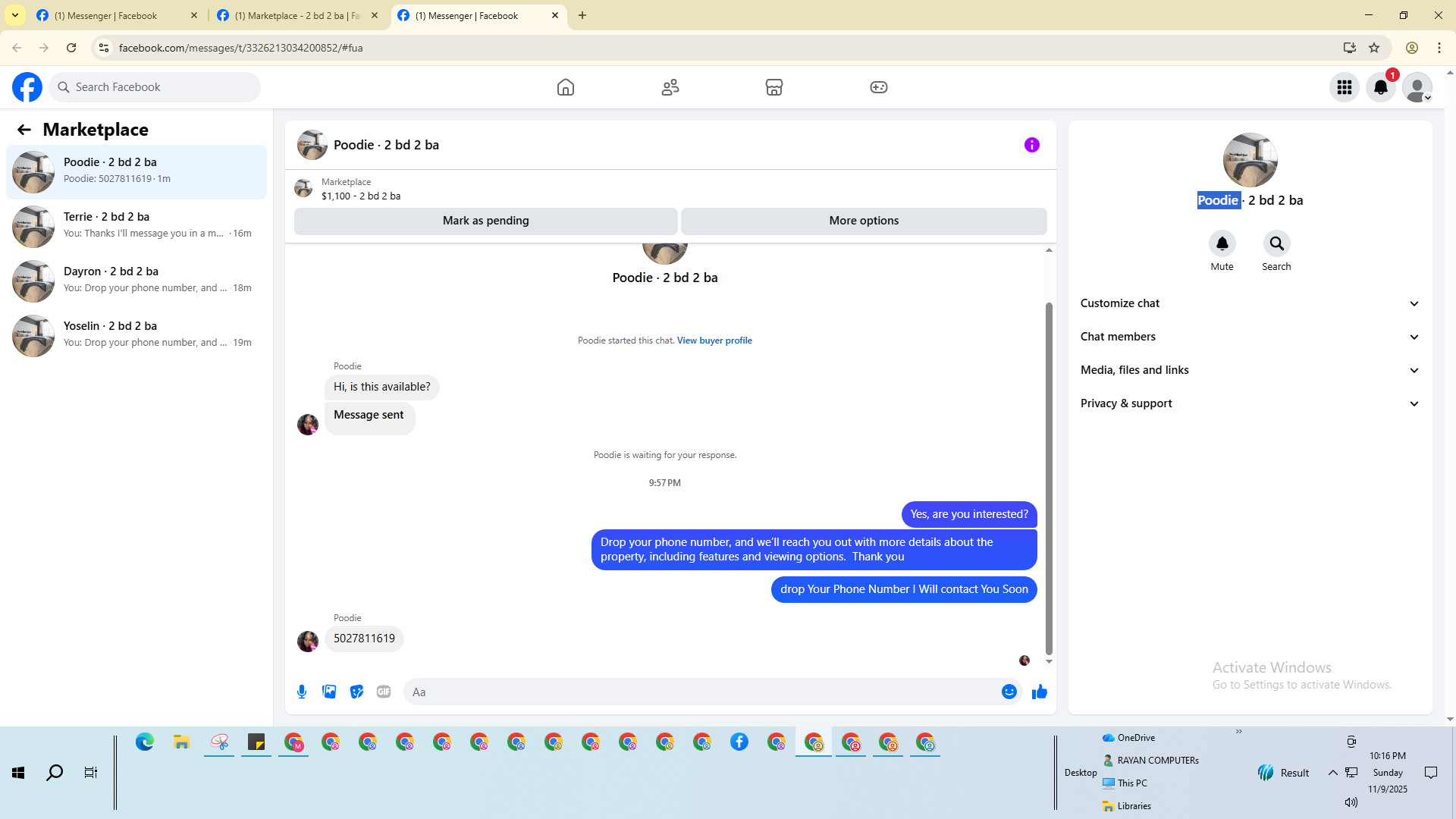Click the More options button
Viewport: 1456px width, 819px height.
click(x=864, y=221)
